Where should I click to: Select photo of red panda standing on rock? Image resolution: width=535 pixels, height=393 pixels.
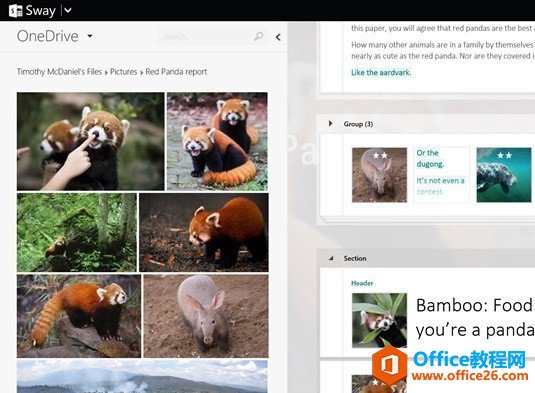[x=79, y=316]
